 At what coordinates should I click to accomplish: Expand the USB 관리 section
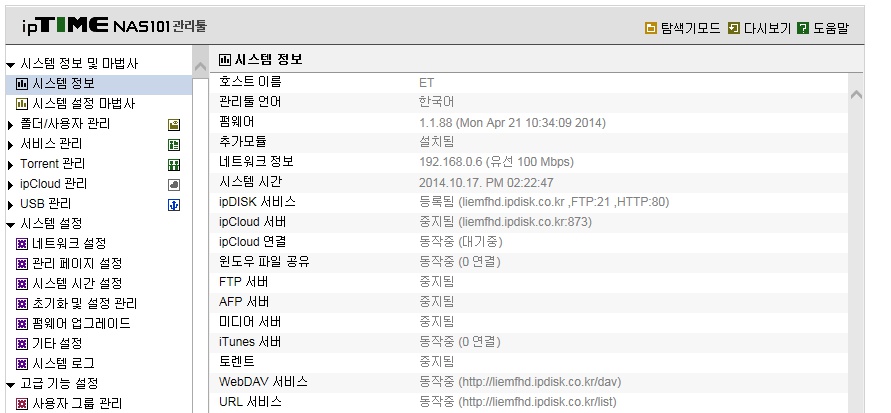(x=10, y=205)
